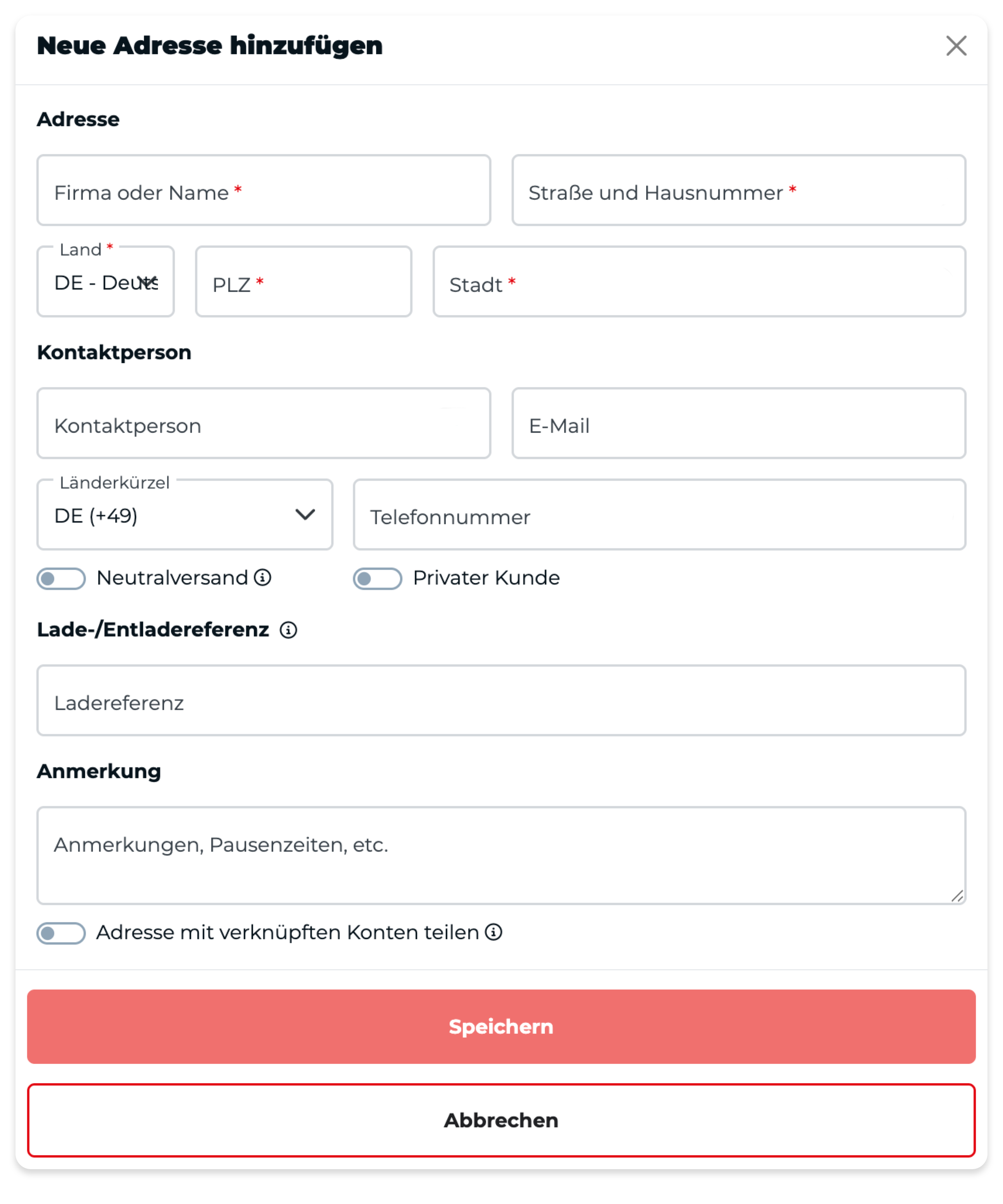Click the chevron arrow in Länderkürzel field

click(305, 514)
